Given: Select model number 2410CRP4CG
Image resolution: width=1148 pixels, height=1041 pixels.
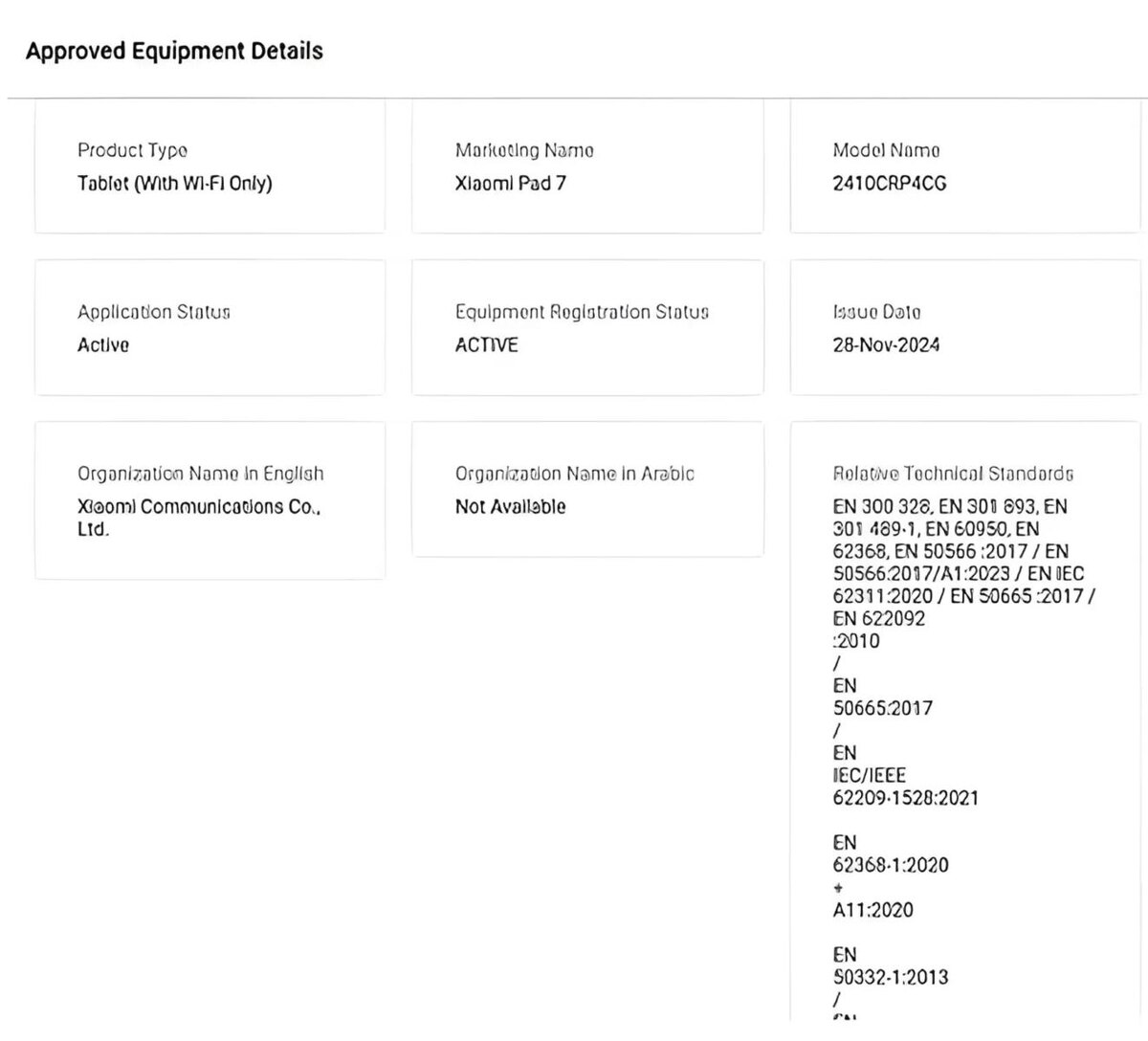Looking at the screenshot, I should (x=890, y=183).
